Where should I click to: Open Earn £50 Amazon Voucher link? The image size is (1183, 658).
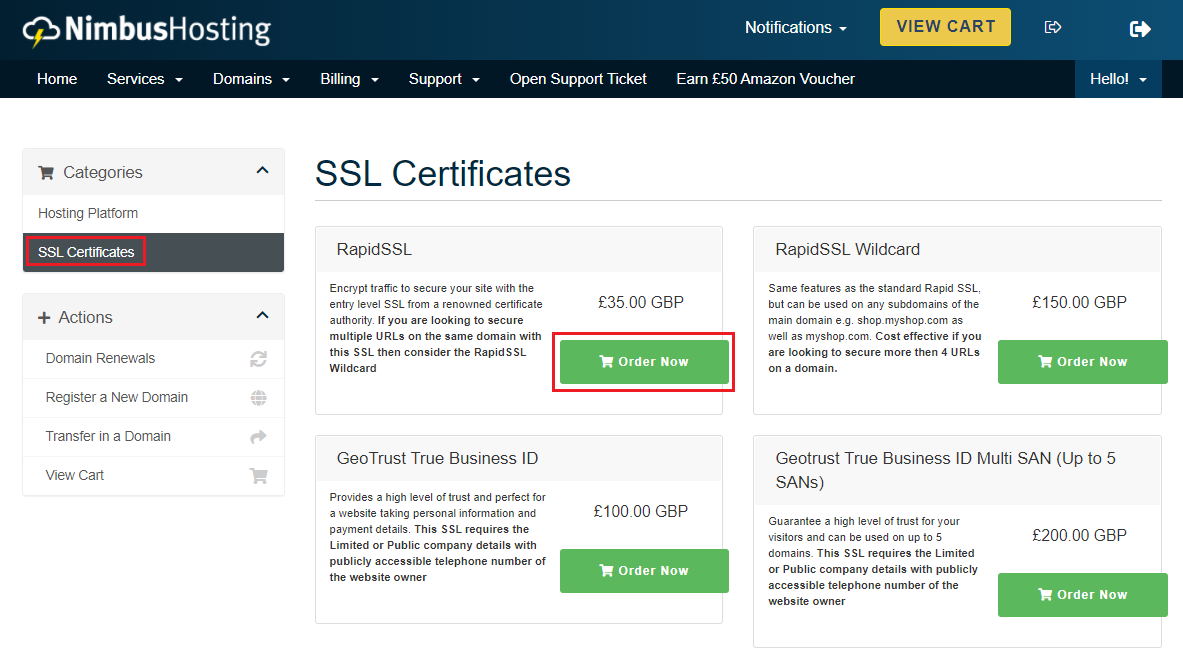765,79
